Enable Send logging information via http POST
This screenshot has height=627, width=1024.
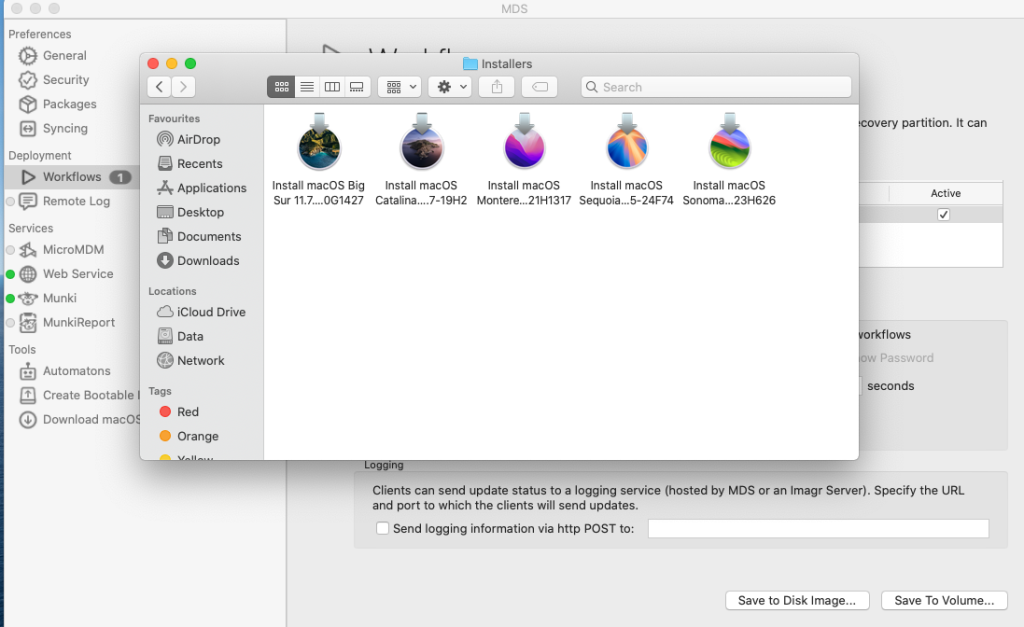(x=383, y=528)
